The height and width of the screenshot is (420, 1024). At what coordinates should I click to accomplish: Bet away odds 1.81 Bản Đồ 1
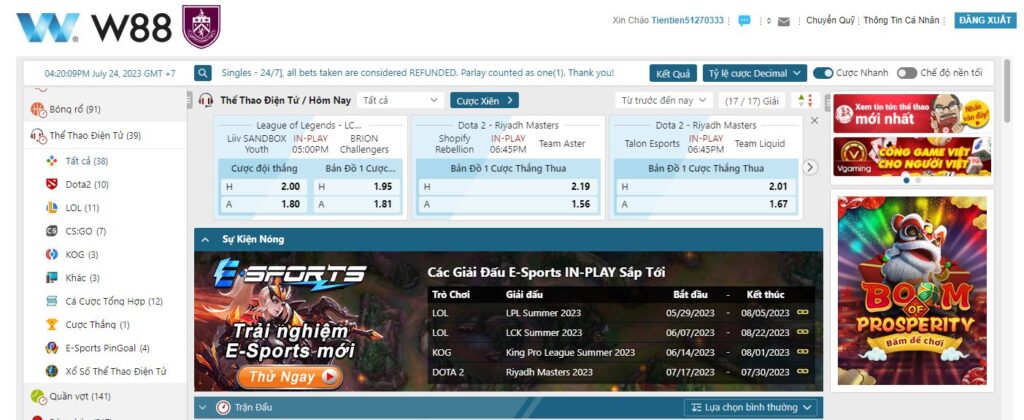point(356,204)
